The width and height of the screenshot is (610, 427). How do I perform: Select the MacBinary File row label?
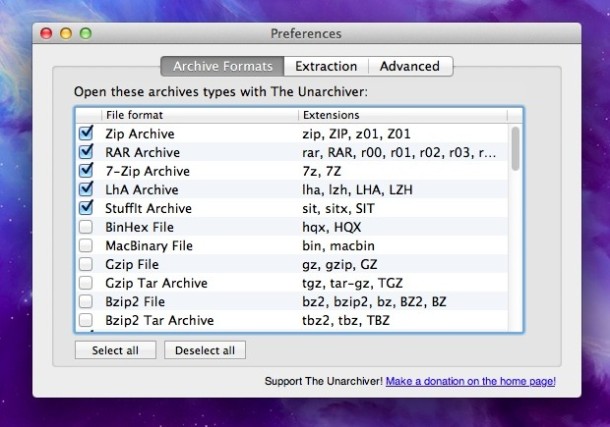[149, 246]
